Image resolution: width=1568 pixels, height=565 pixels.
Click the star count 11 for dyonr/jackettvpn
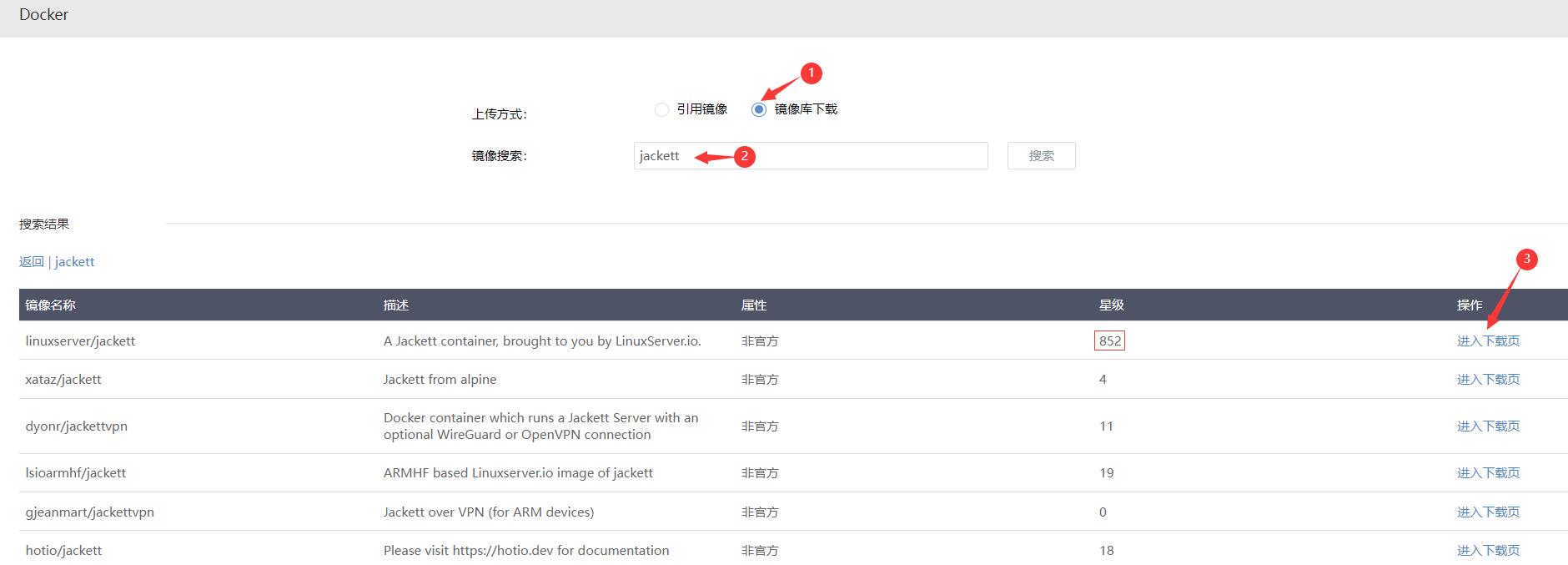pos(1107,426)
